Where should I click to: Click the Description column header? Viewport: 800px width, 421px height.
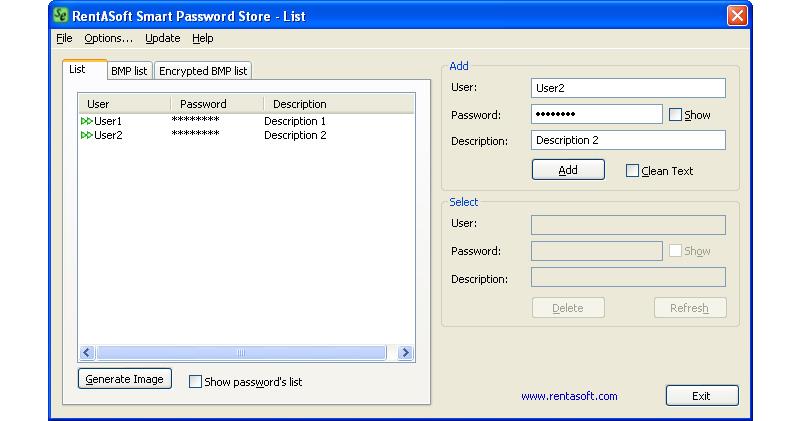point(339,104)
